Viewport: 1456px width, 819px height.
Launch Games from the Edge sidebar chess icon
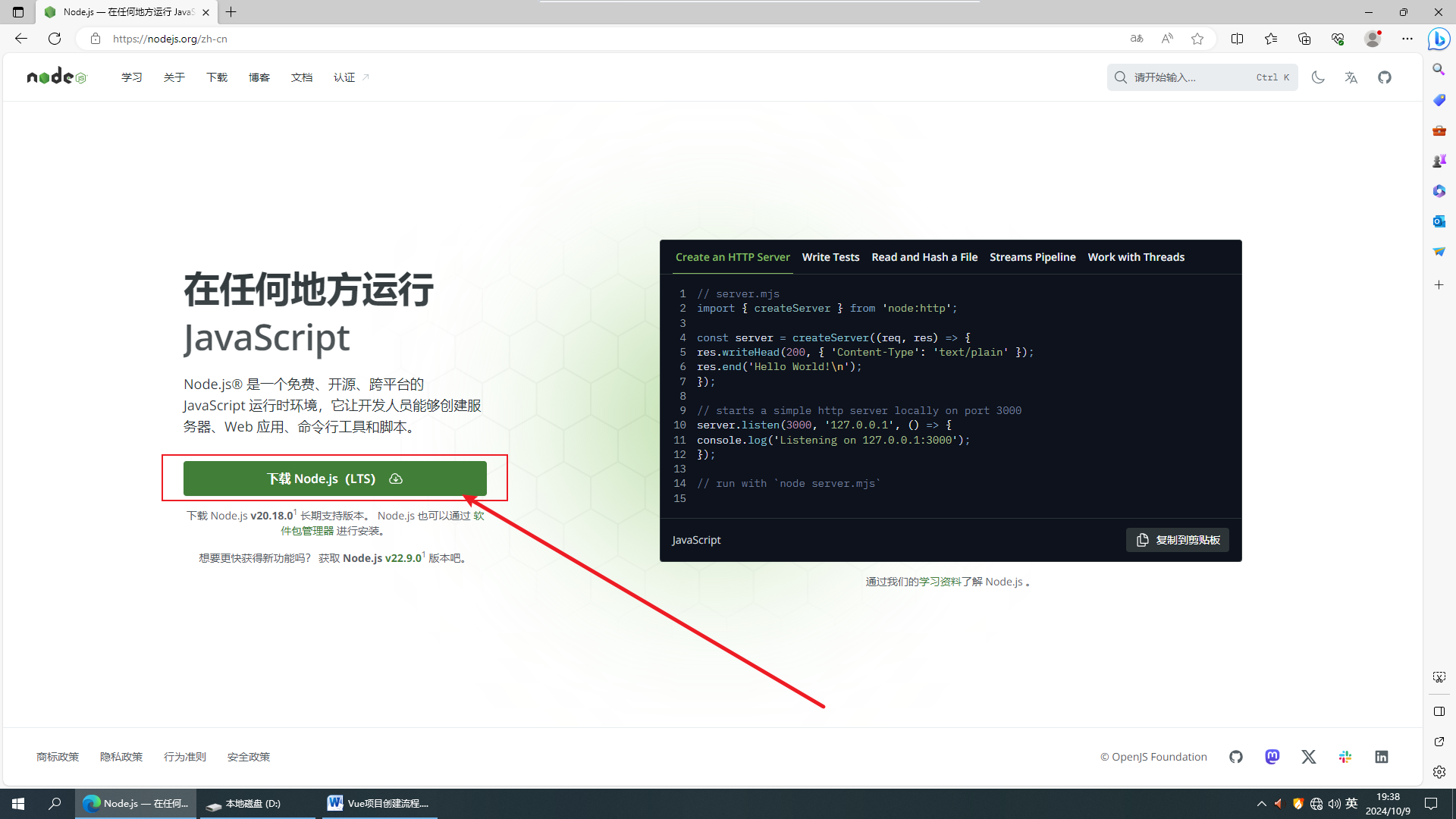click(x=1439, y=160)
